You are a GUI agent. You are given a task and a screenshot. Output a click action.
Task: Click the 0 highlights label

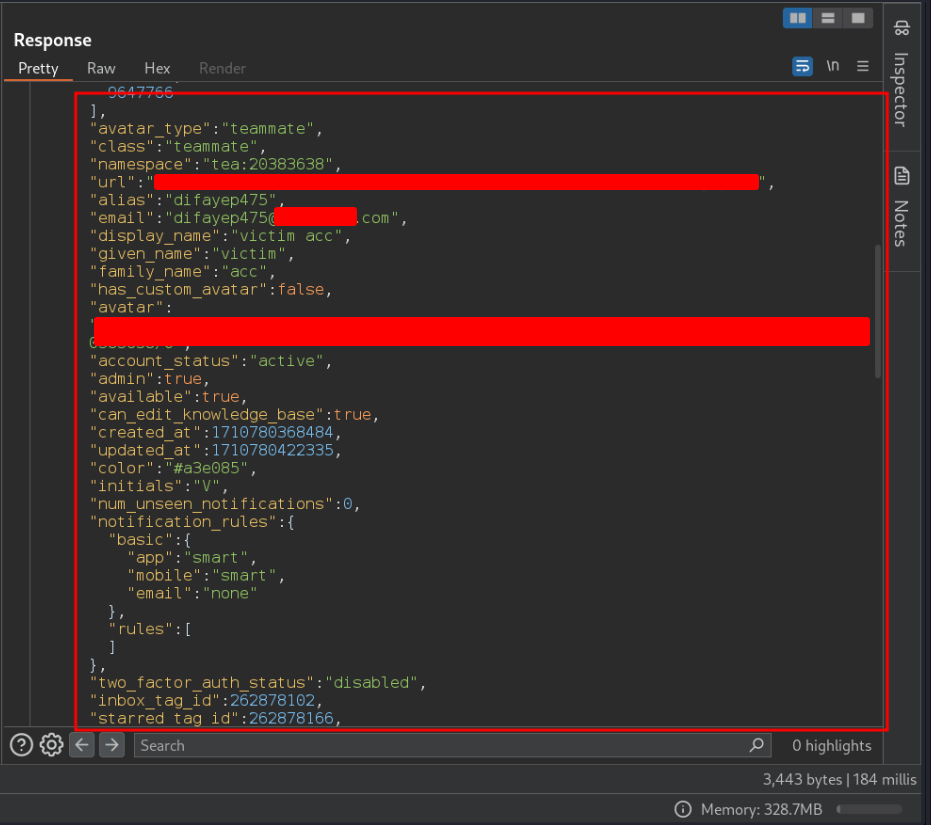830,745
